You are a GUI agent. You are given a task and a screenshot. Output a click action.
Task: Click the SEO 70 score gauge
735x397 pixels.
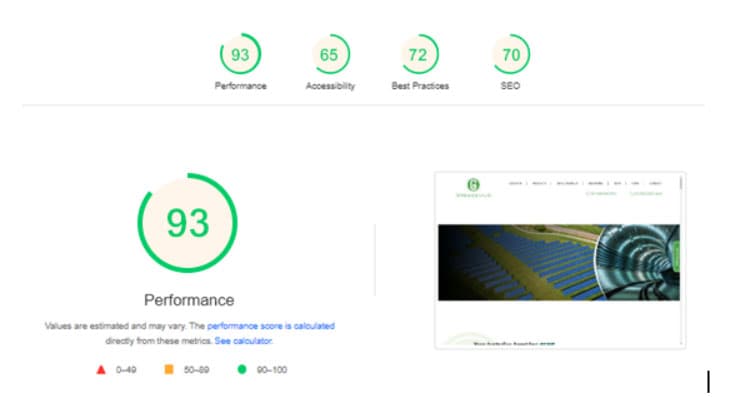(x=510, y=54)
